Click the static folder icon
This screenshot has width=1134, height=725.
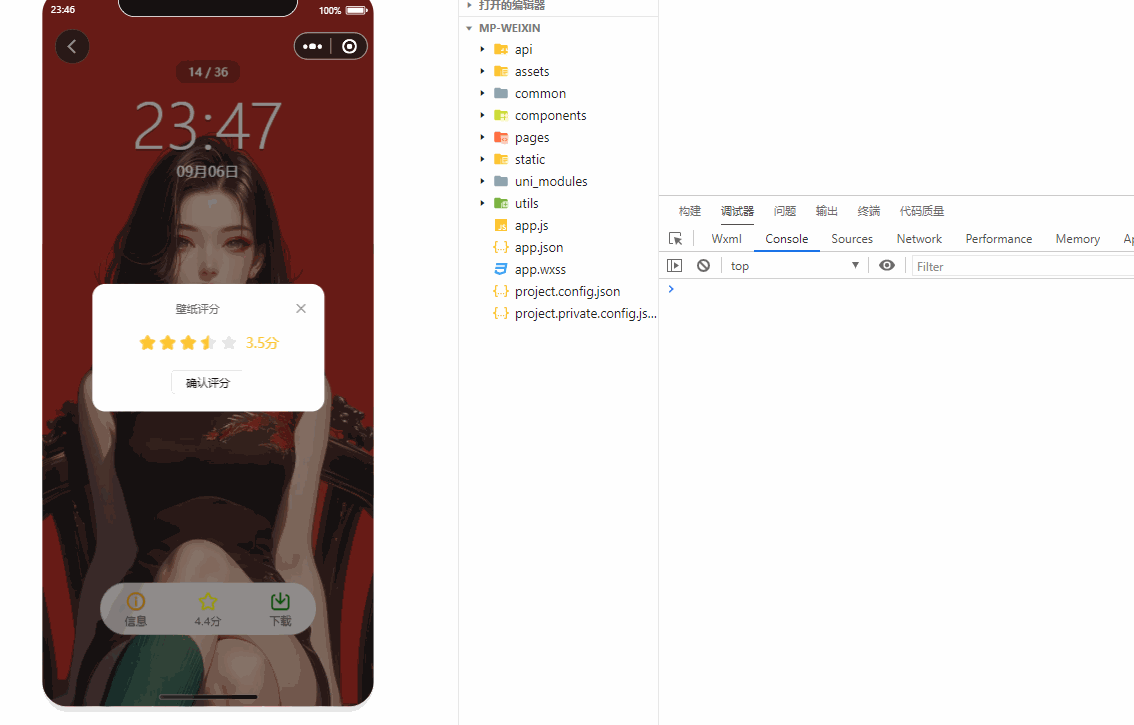click(x=500, y=159)
